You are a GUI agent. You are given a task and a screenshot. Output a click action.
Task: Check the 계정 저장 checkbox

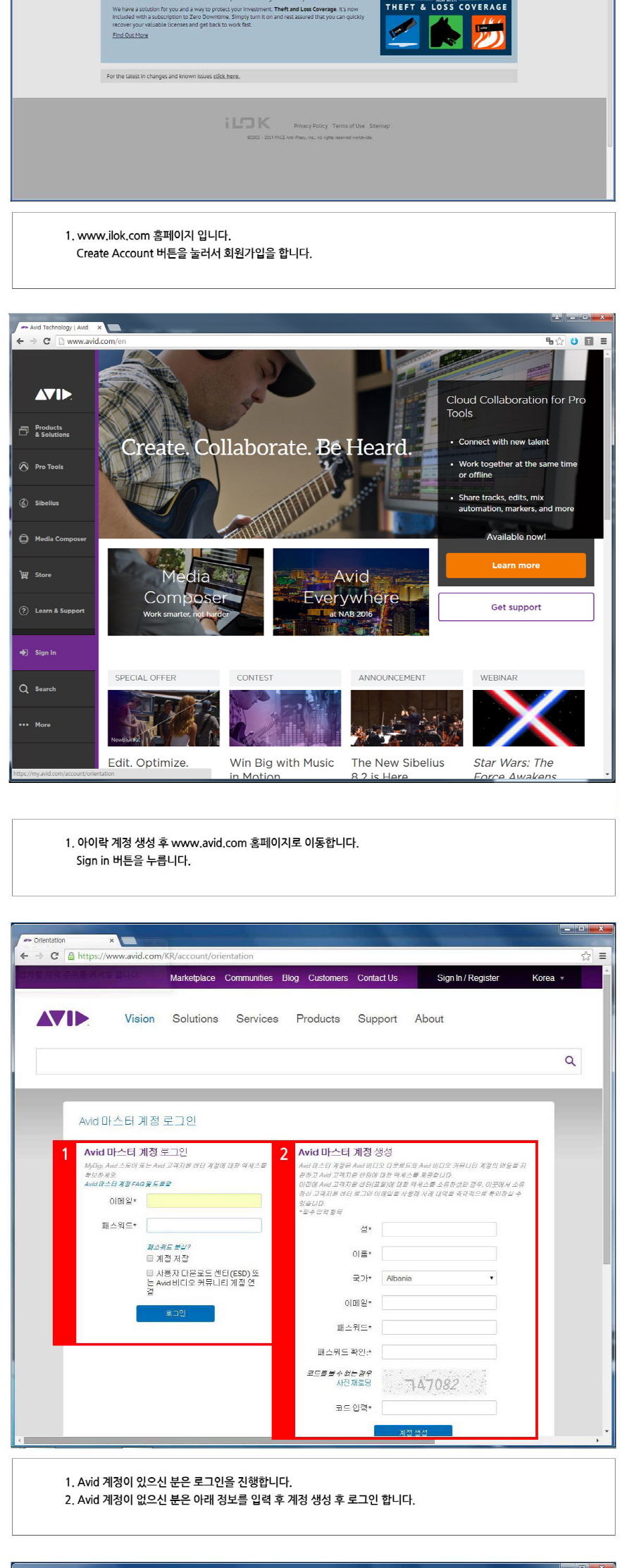click(150, 1258)
